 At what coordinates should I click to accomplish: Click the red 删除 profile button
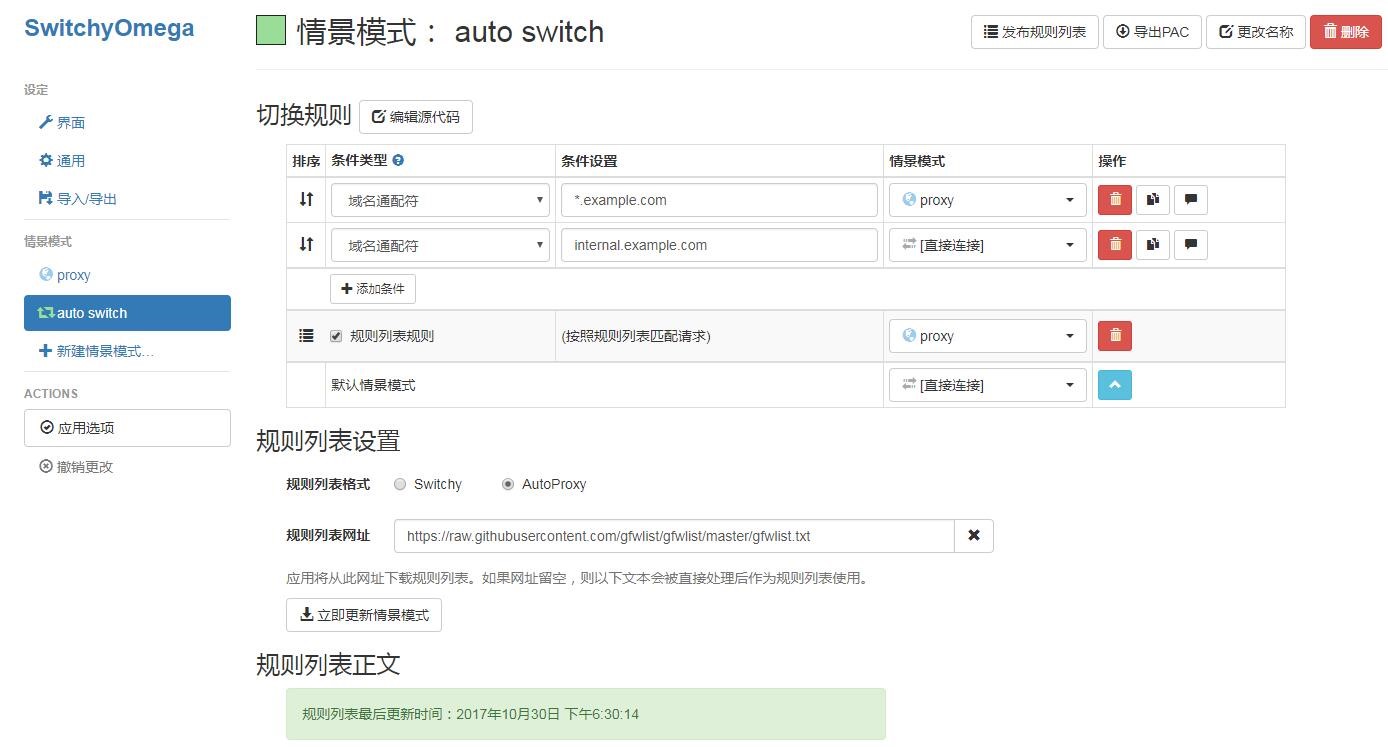coord(1346,32)
